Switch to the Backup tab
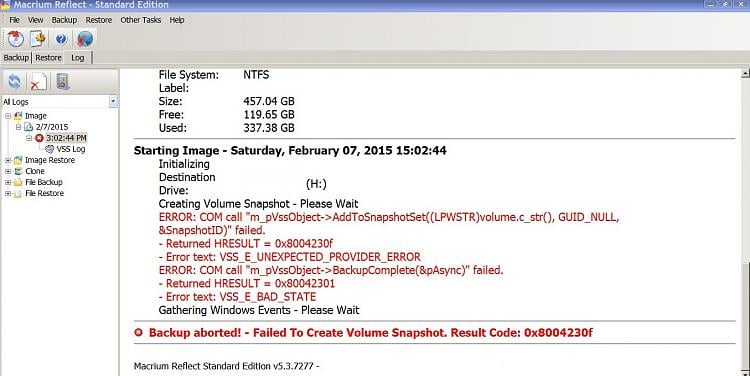 pos(16,57)
